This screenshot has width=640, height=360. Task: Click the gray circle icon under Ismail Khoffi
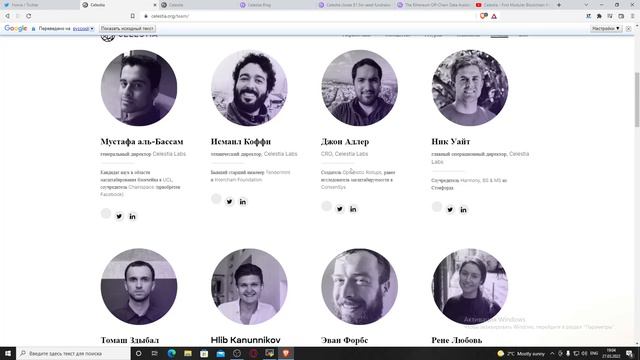pos(216,199)
